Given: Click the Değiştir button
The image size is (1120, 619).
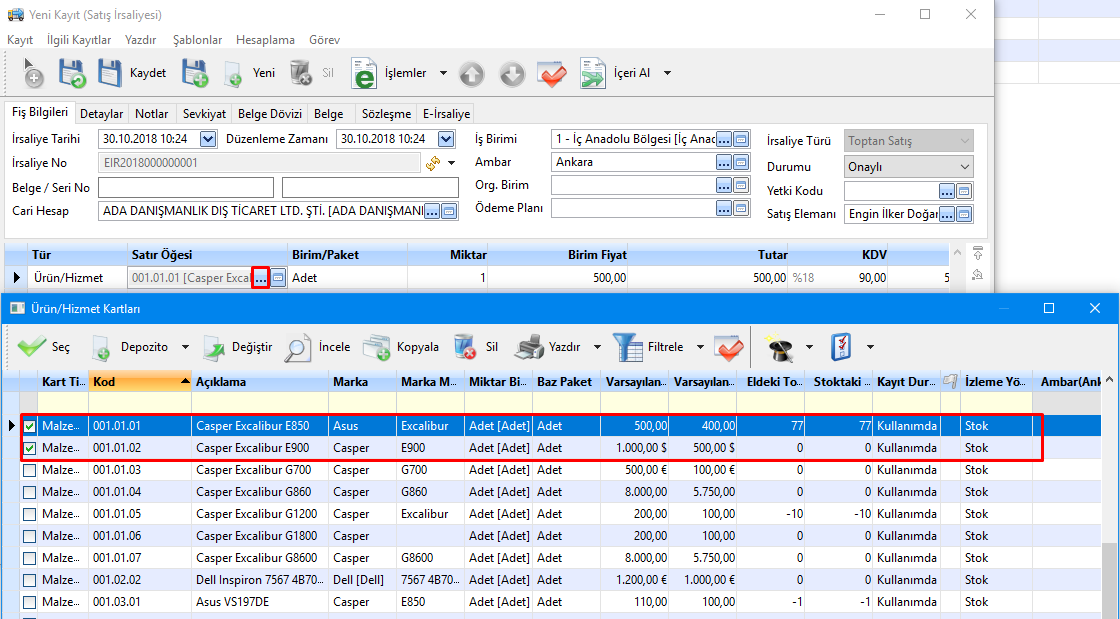Looking at the screenshot, I should coord(238,347).
